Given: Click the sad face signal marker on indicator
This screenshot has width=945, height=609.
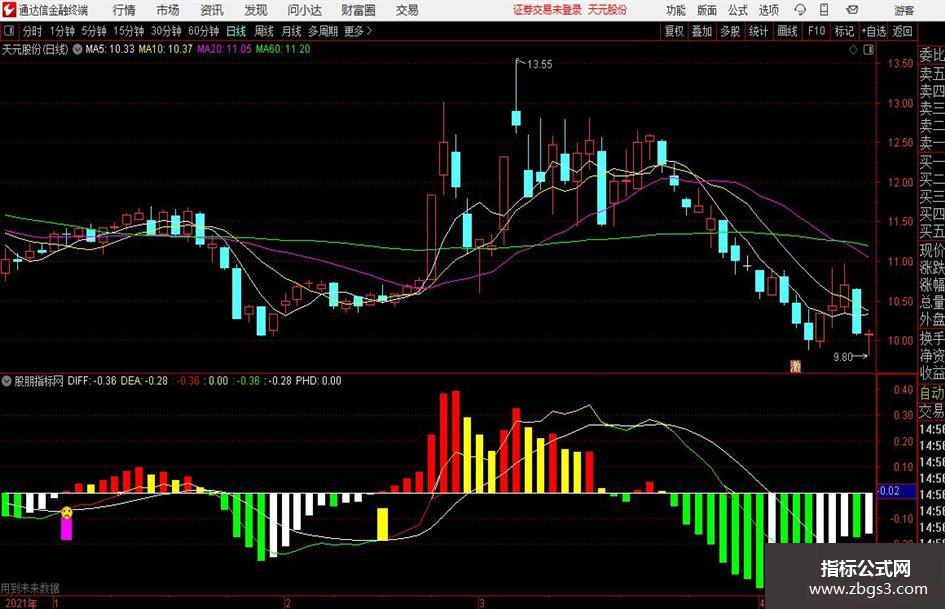Looking at the screenshot, I should pos(66,513).
